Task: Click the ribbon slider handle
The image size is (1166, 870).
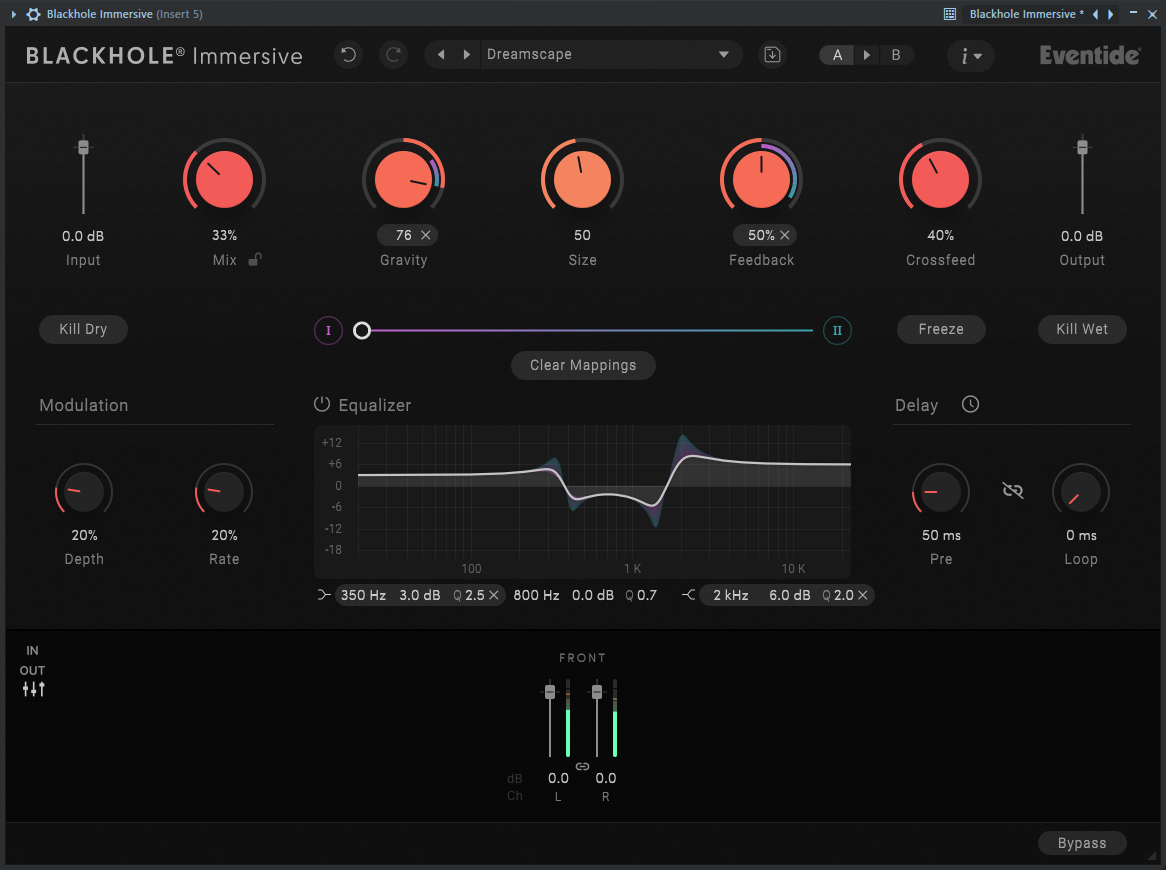Action: coord(361,330)
